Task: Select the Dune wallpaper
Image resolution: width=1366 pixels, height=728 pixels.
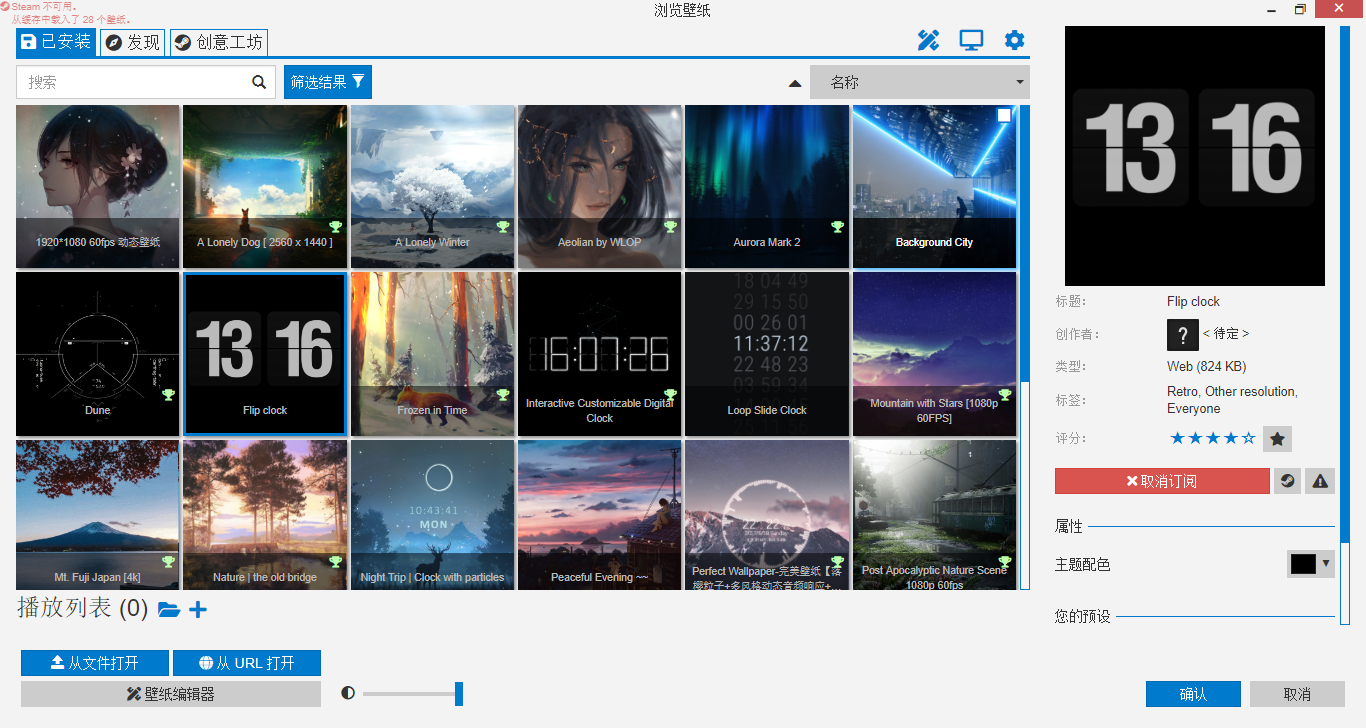Action: pos(98,354)
